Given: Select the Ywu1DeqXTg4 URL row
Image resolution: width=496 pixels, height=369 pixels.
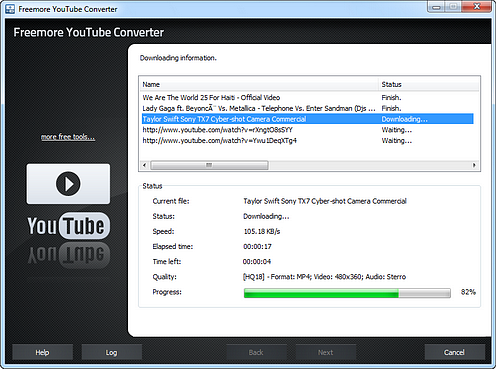Looking at the screenshot, I should (309, 140).
